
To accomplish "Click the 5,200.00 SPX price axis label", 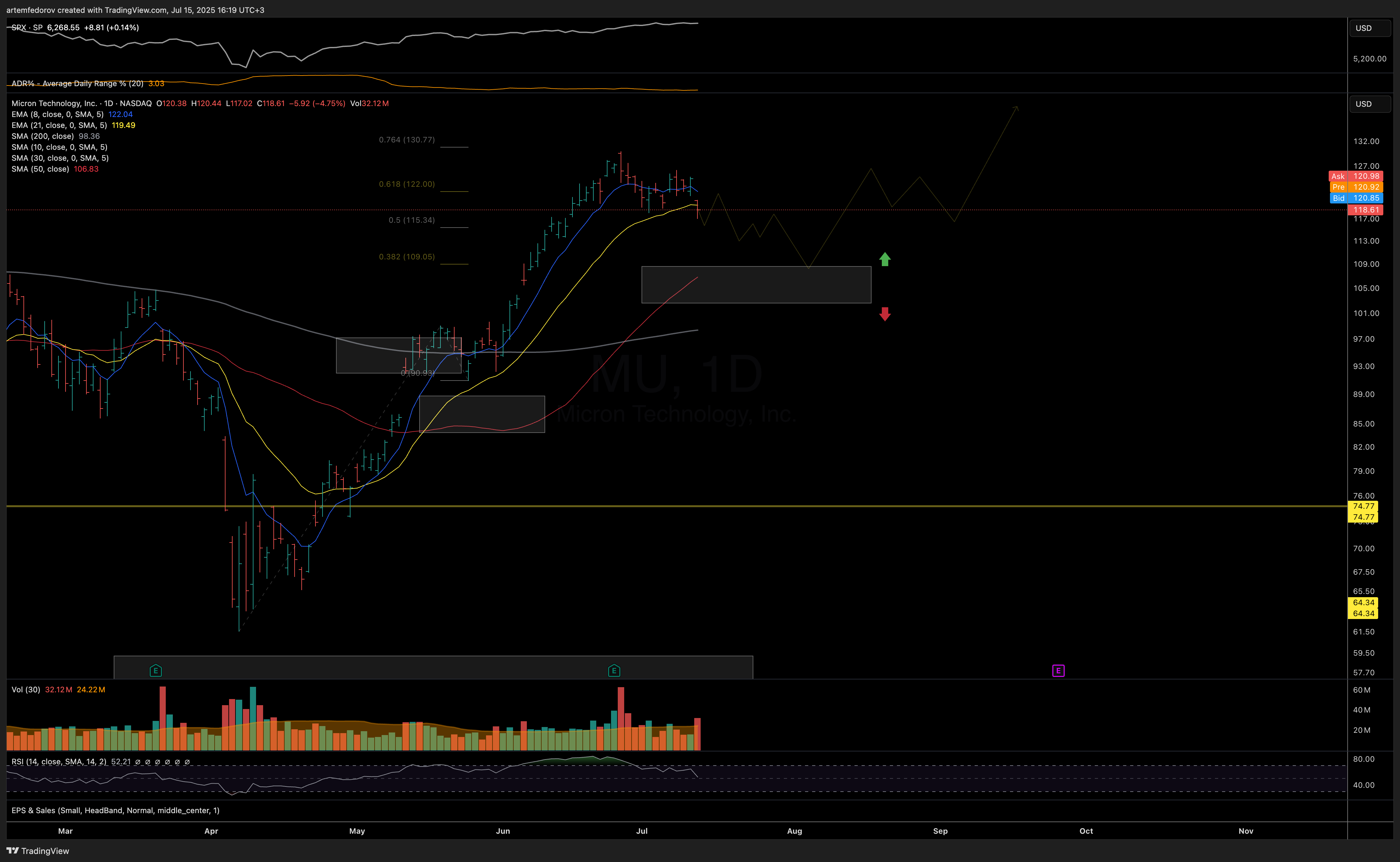I will point(1370,59).
